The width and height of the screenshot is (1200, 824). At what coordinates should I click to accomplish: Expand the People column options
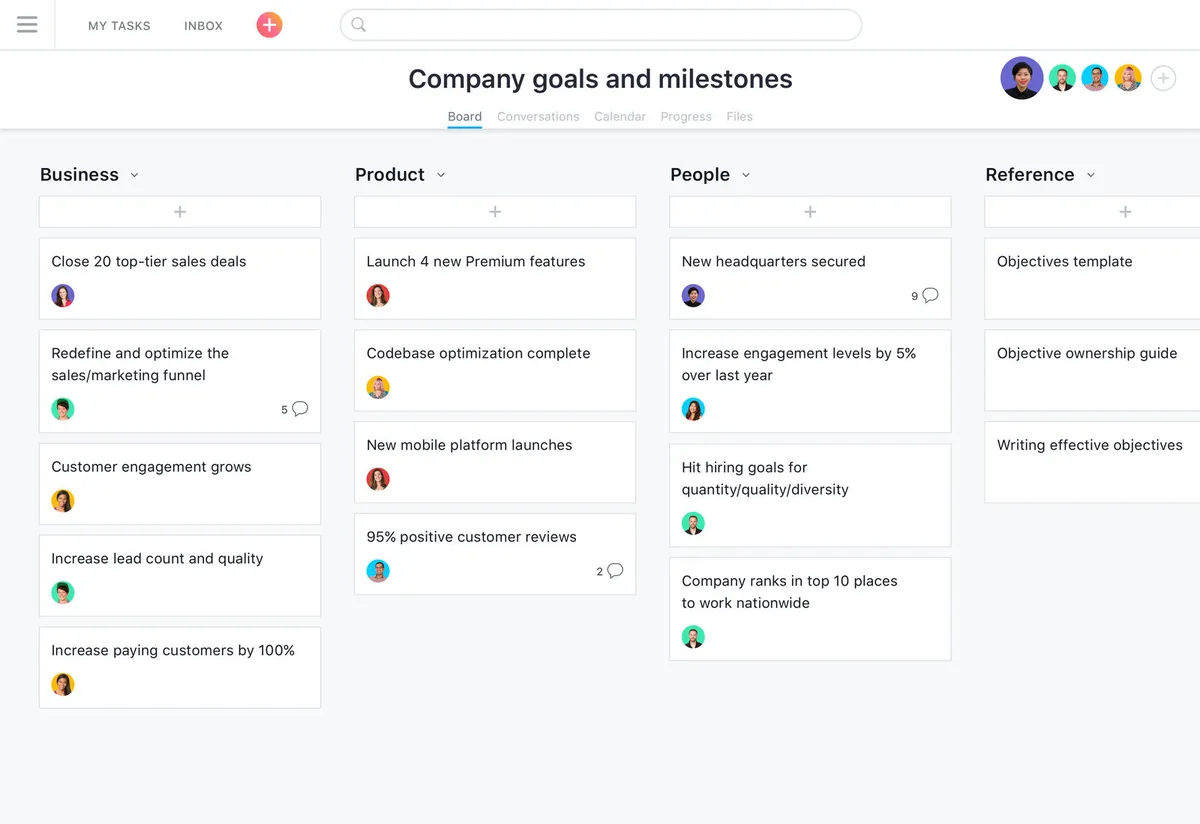click(746, 175)
